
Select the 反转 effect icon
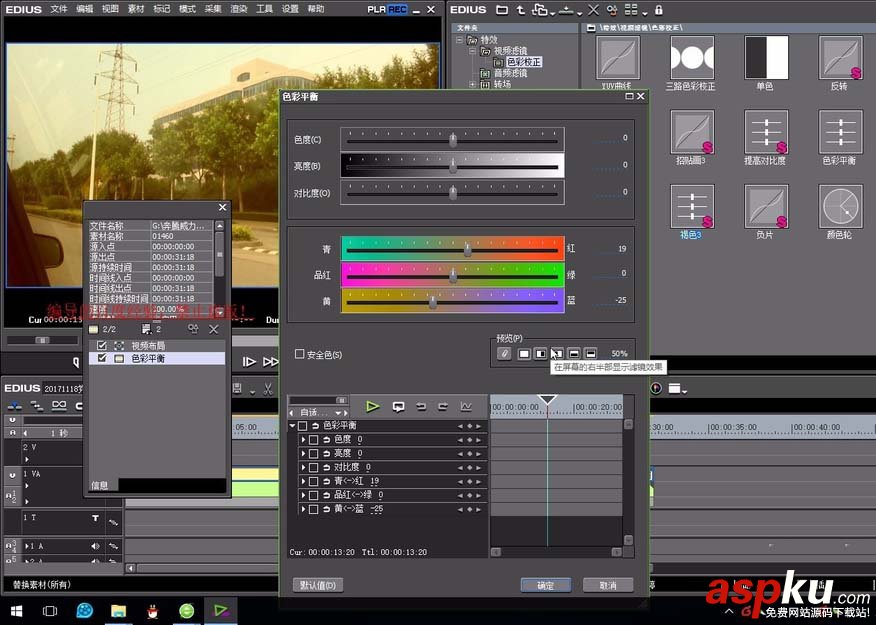pos(840,58)
